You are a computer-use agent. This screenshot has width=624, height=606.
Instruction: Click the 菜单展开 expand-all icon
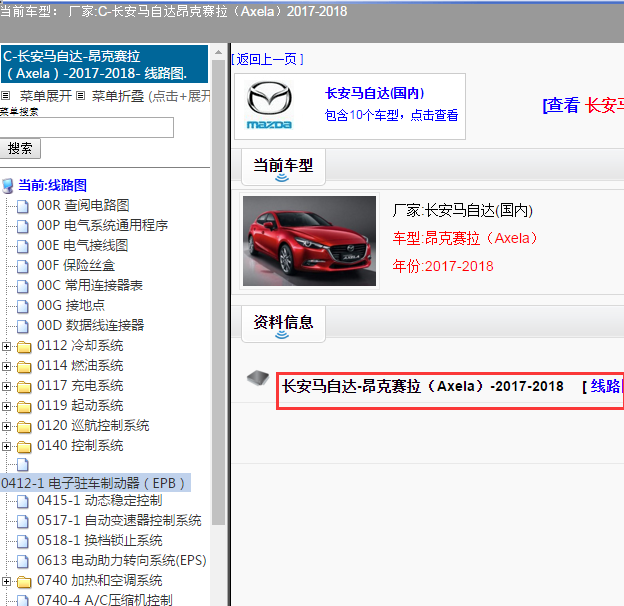[6, 95]
